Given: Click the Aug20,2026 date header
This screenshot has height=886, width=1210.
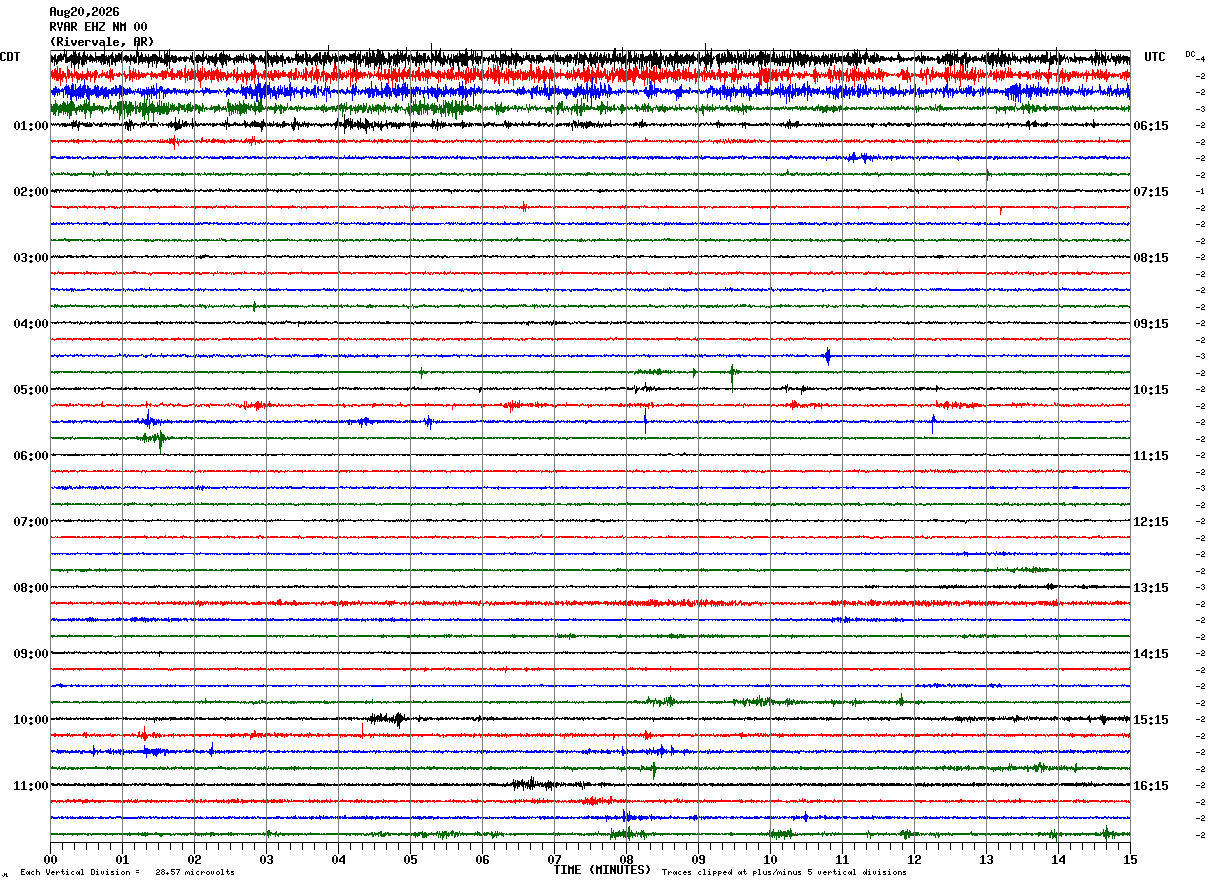Looking at the screenshot, I should point(84,12).
